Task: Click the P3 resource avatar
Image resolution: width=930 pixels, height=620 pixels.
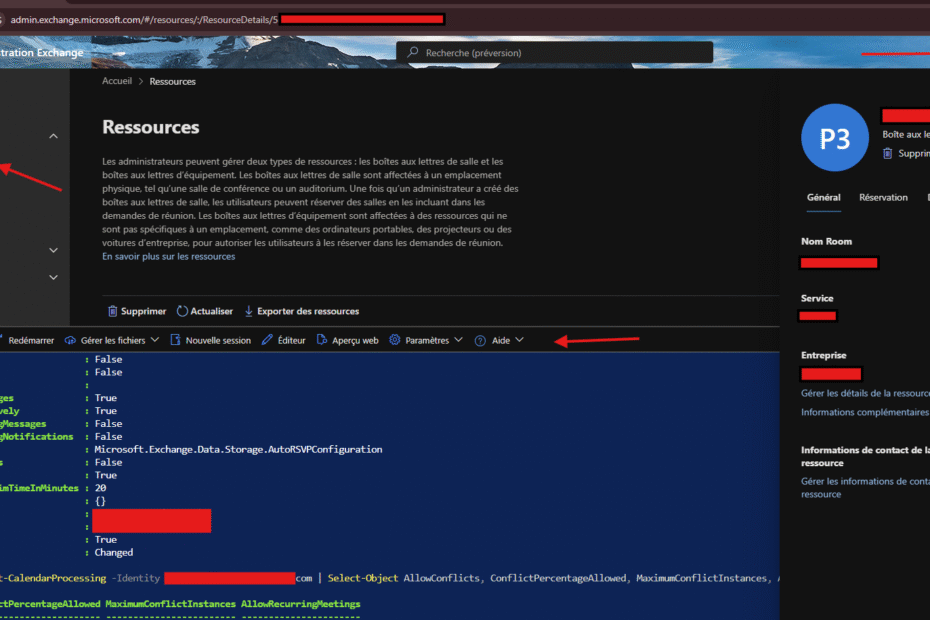Action: pyautogui.click(x=835, y=137)
